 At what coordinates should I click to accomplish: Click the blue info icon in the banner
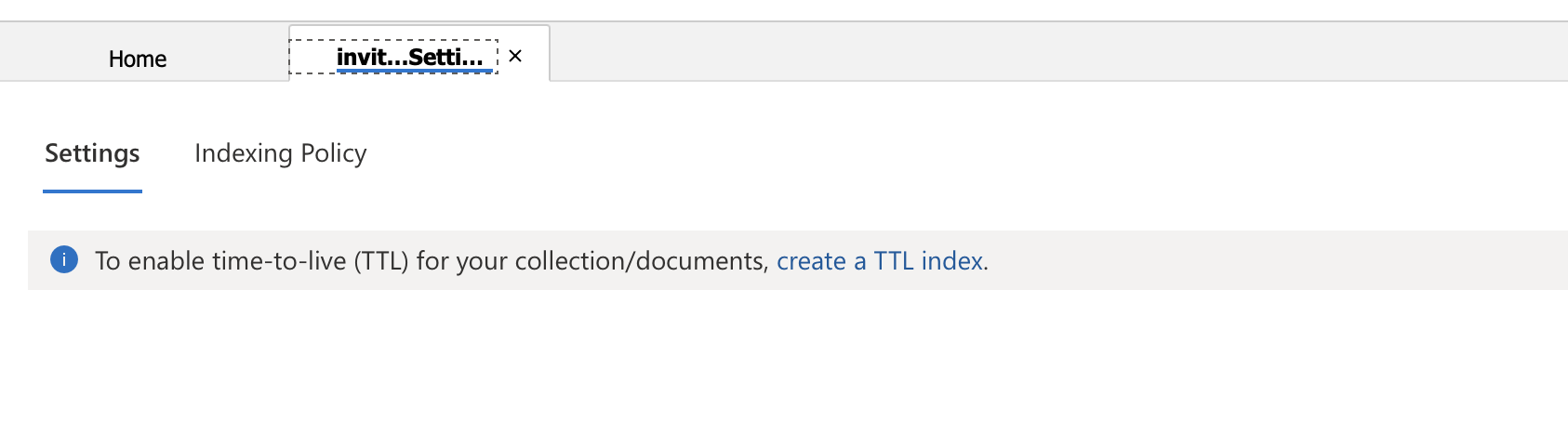click(x=63, y=260)
